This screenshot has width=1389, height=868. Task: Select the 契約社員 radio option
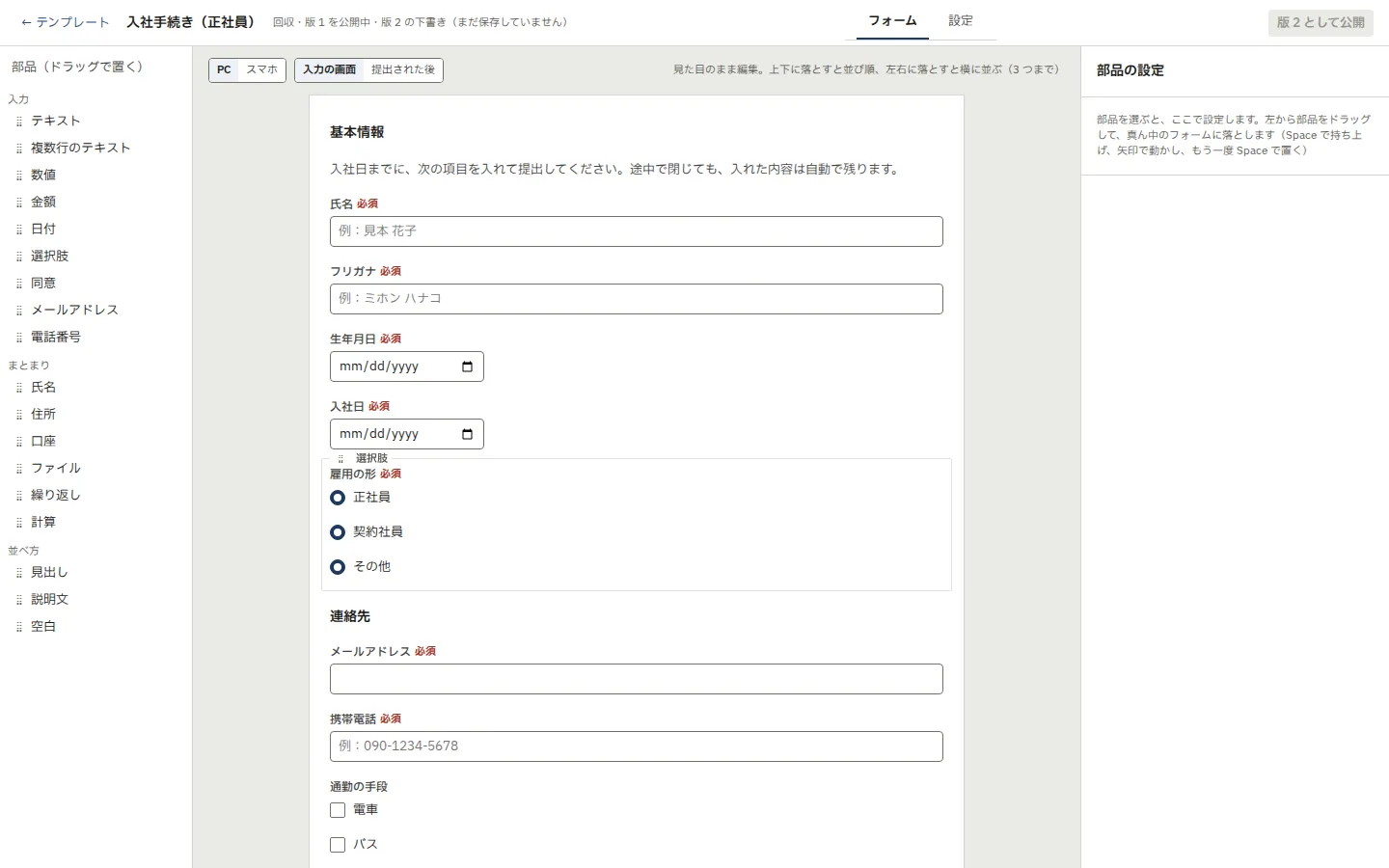coord(338,532)
